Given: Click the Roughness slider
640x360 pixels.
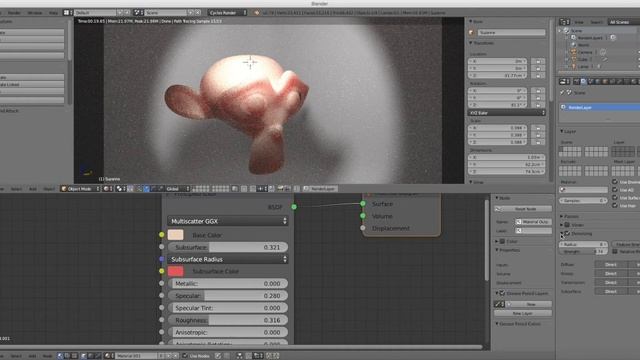Looking at the screenshot, I should click(228, 320).
